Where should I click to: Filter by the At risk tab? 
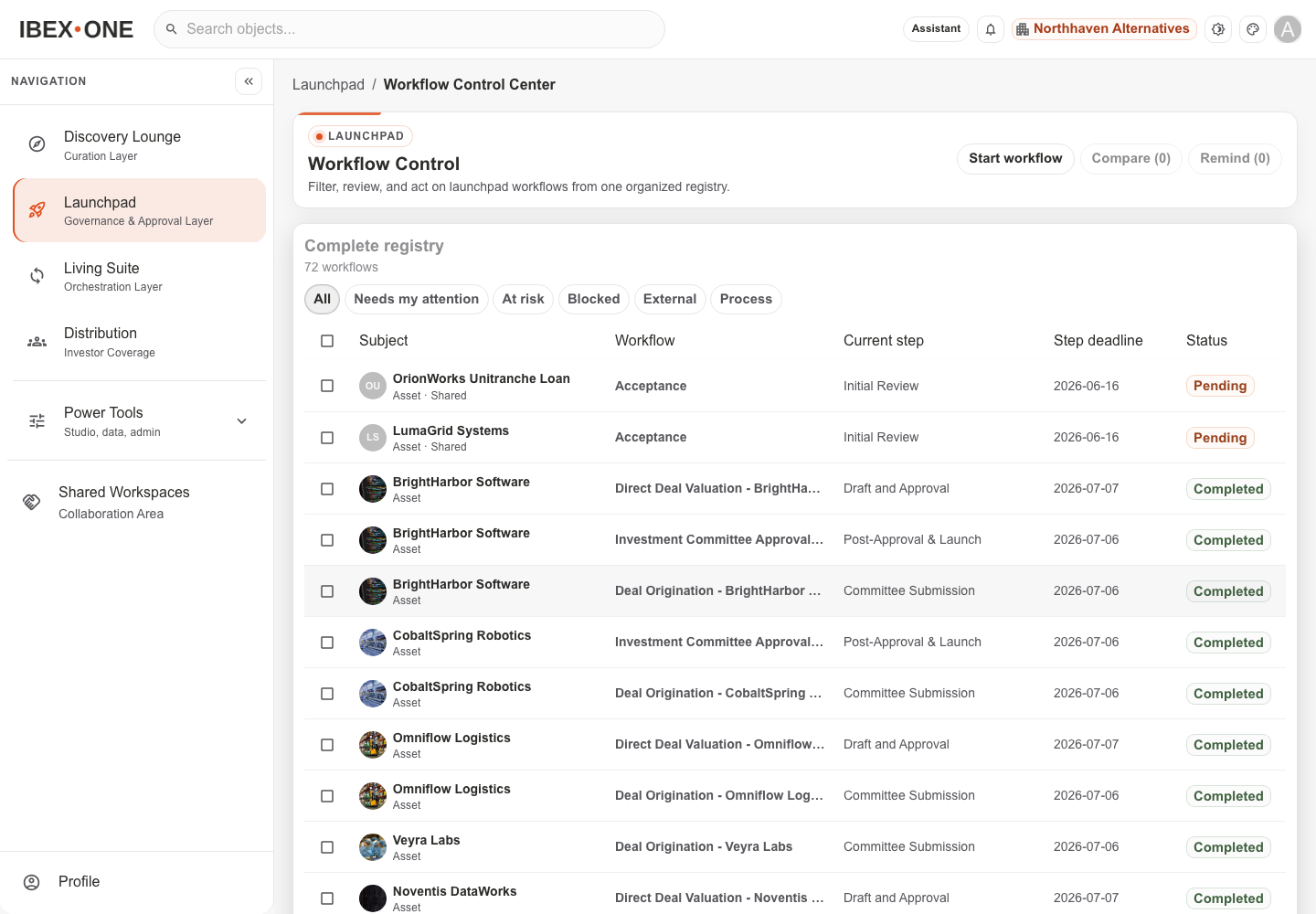[x=523, y=299]
